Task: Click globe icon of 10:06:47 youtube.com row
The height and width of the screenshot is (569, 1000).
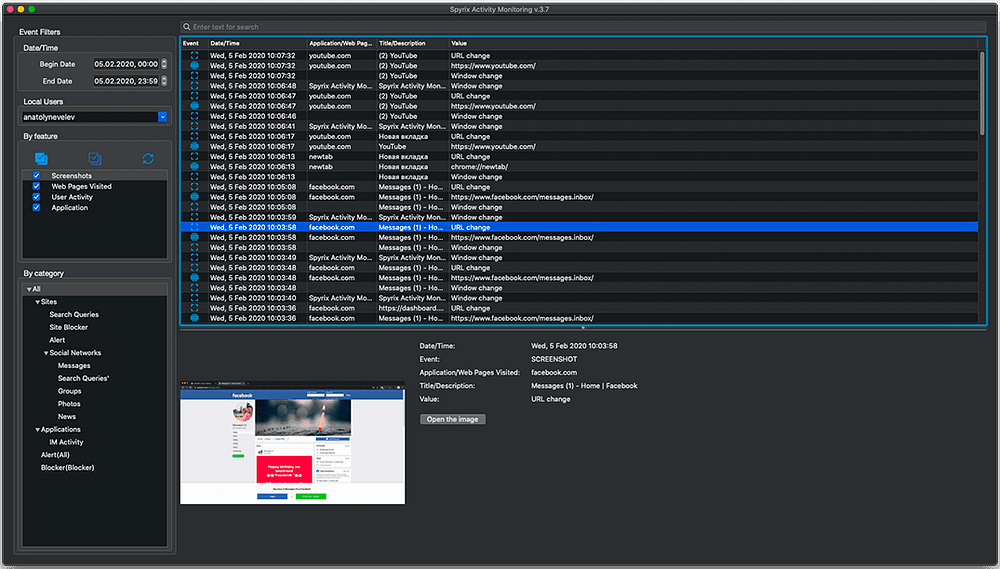Action: pyautogui.click(x=194, y=106)
